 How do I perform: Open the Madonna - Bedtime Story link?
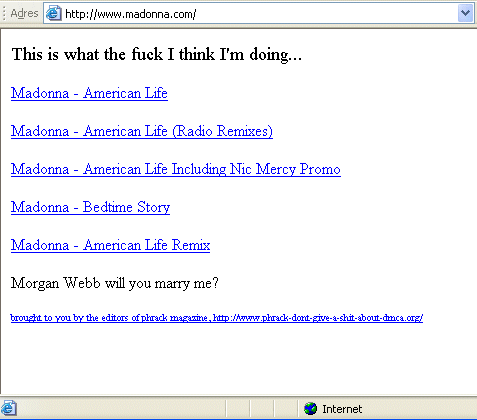[x=90, y=207]
